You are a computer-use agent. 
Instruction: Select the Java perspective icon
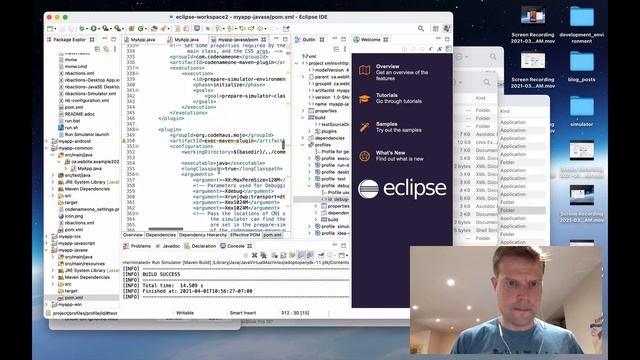(447, 29)
